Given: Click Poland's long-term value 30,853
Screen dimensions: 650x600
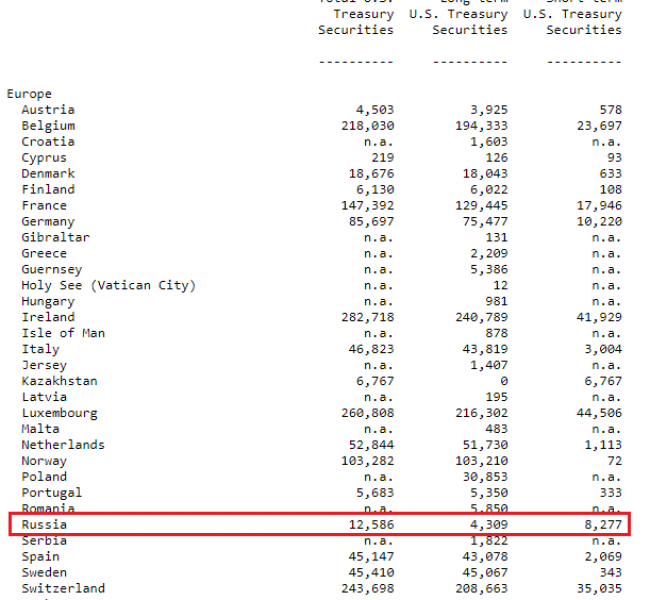Looking at the screenshot, I should 484,477.
